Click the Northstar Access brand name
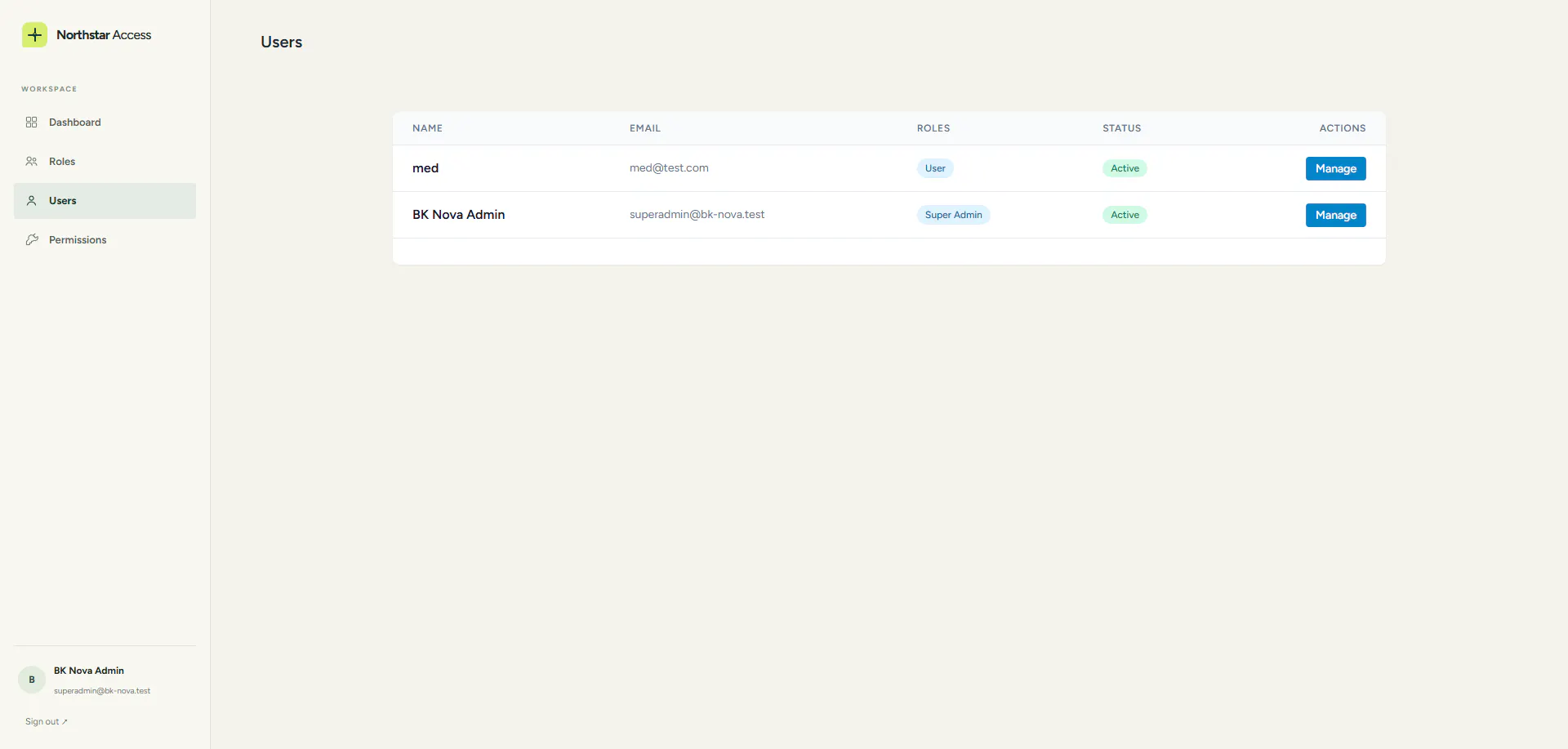 point(104,35)
